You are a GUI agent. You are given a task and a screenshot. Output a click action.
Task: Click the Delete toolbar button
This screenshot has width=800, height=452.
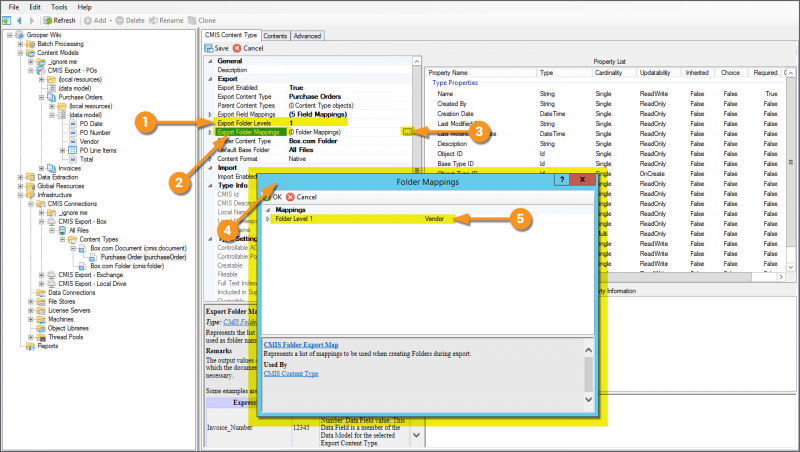(130, 20)
